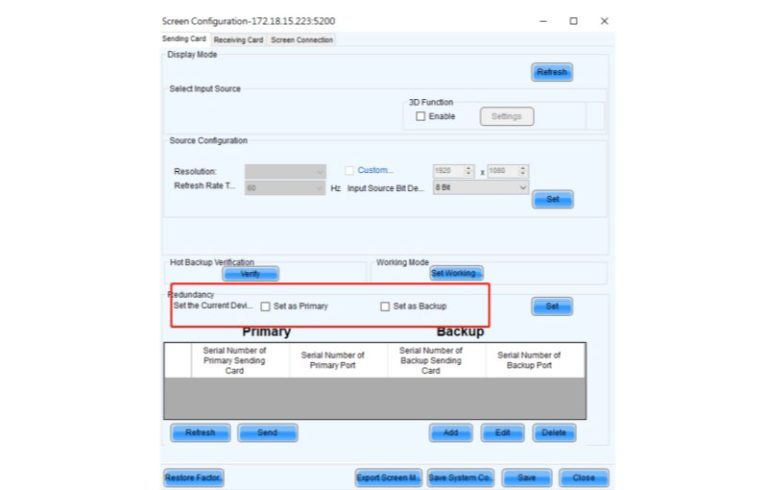Click the Delete button below the table
The height and width of the screenshot is (490, 768).
(x=554, y=433)
